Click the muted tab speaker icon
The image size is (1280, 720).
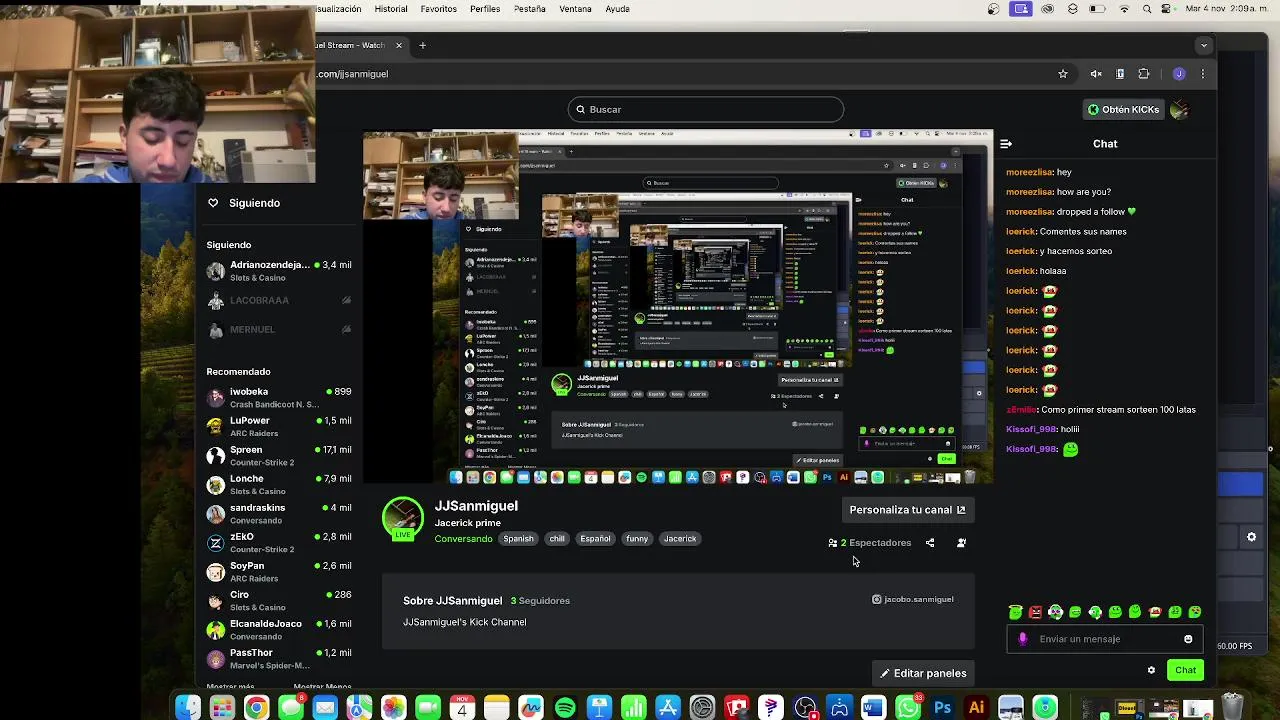coord(1096,74)
